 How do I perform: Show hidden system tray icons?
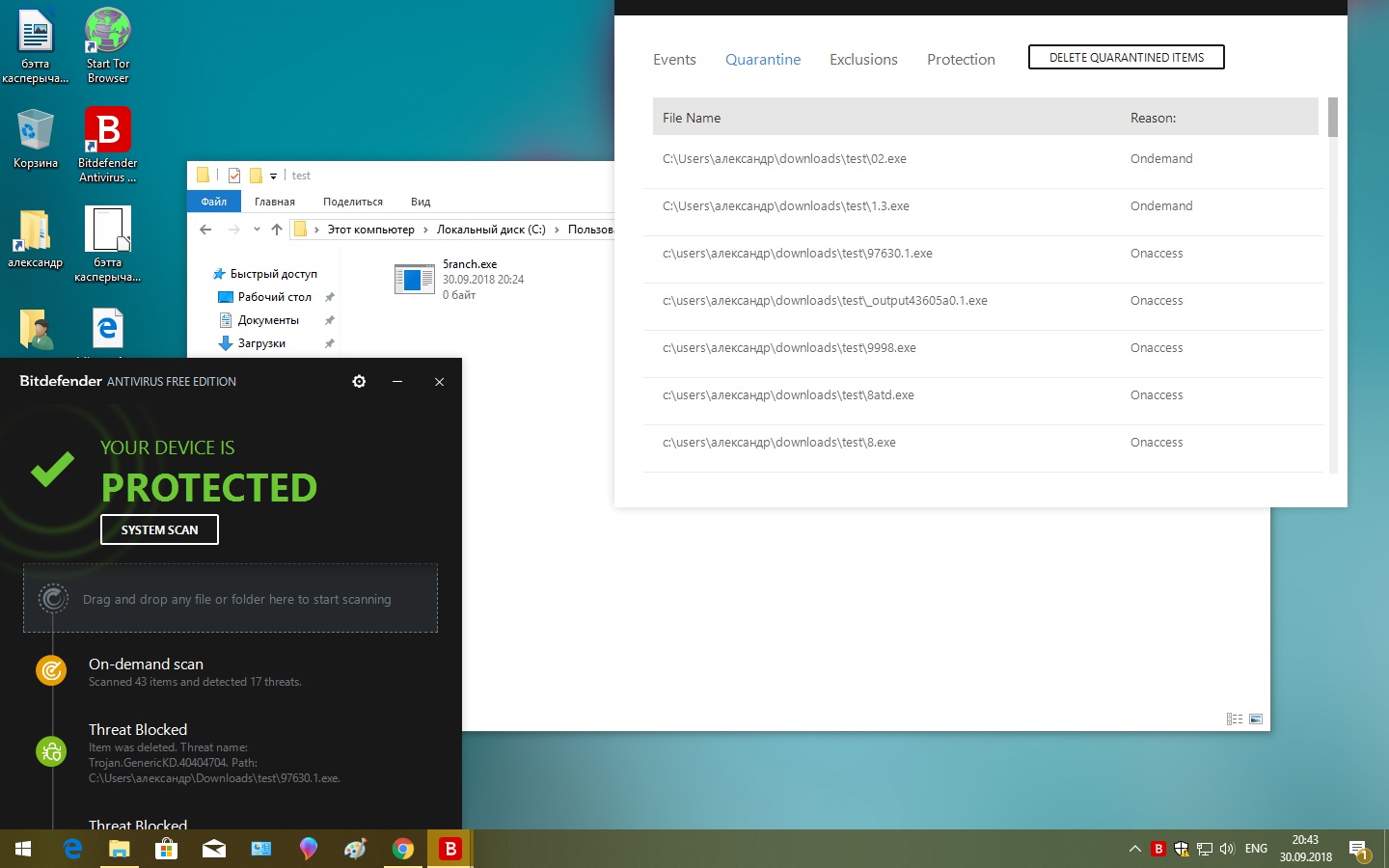pos(1134,849)
